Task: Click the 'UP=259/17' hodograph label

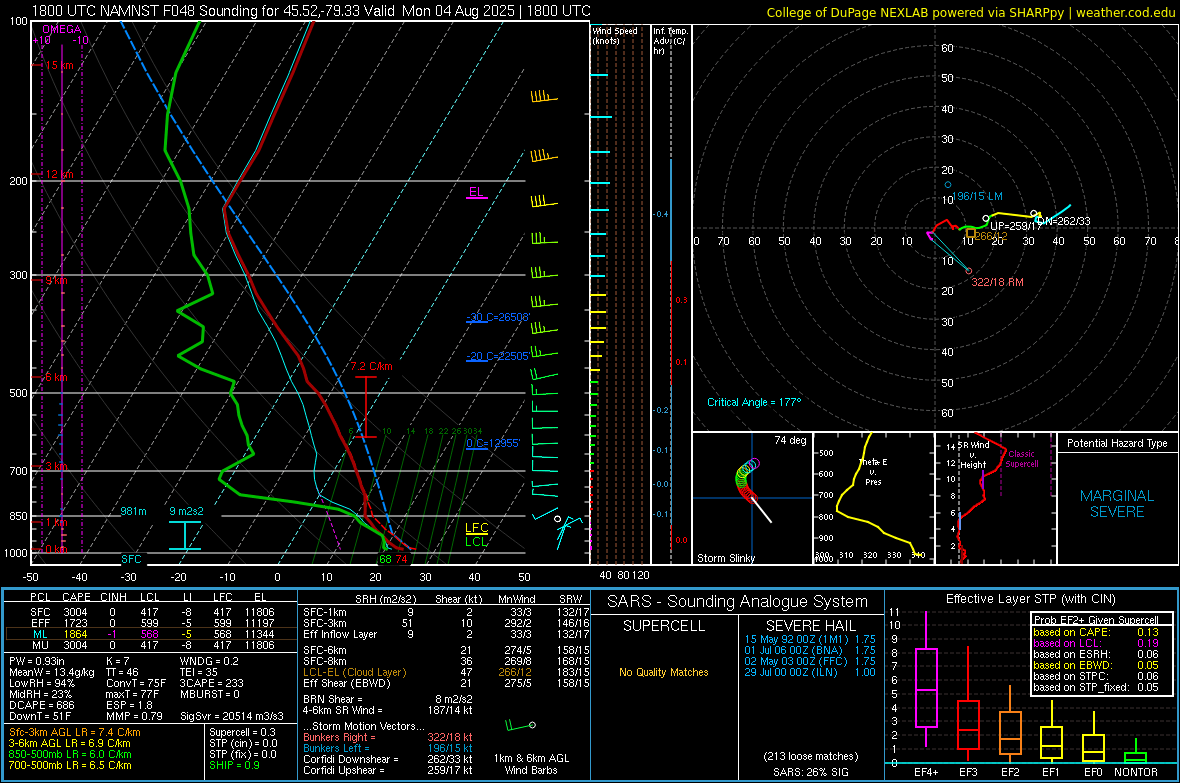Action: (x=1016, y=226)
